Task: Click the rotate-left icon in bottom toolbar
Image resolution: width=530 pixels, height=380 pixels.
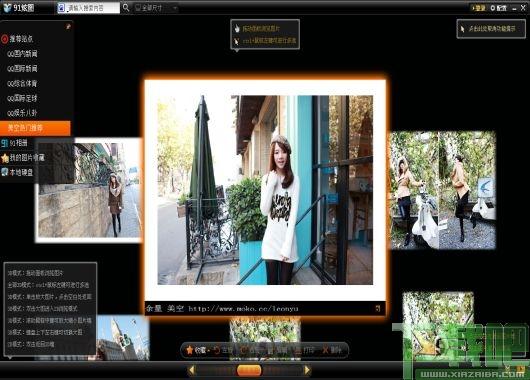Action: click(217, 350)
